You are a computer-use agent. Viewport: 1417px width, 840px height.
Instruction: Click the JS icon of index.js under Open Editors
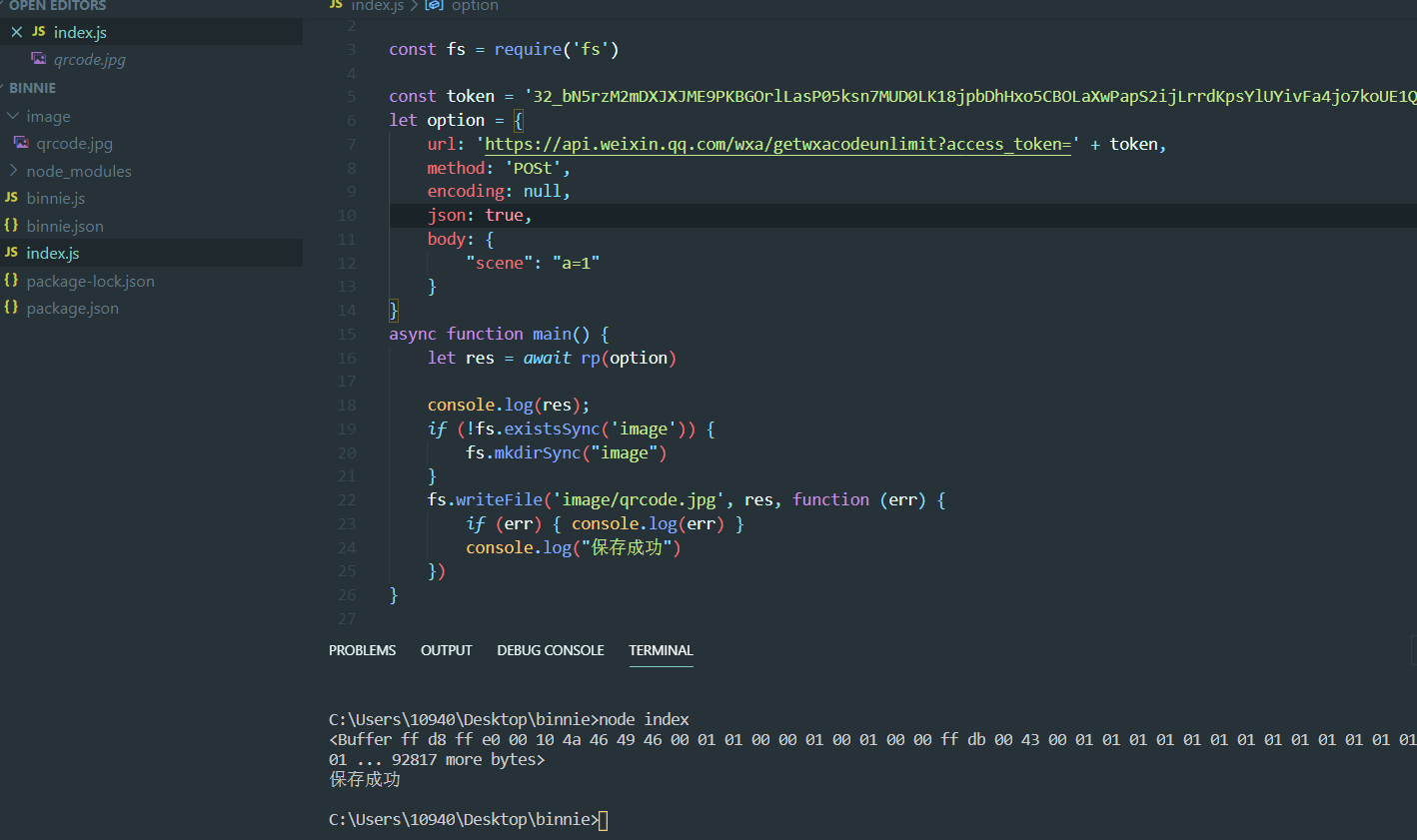click(x=39, y=32)
